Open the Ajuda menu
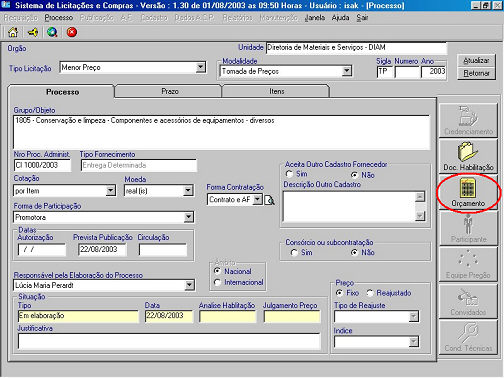Viewport: 504px width, 378px height. (340, 17)
